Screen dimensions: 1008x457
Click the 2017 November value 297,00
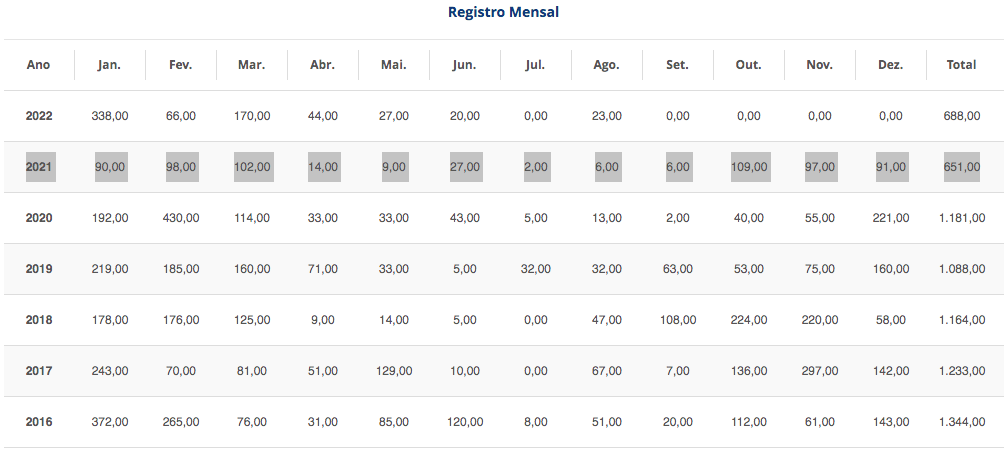coord(820,371)
